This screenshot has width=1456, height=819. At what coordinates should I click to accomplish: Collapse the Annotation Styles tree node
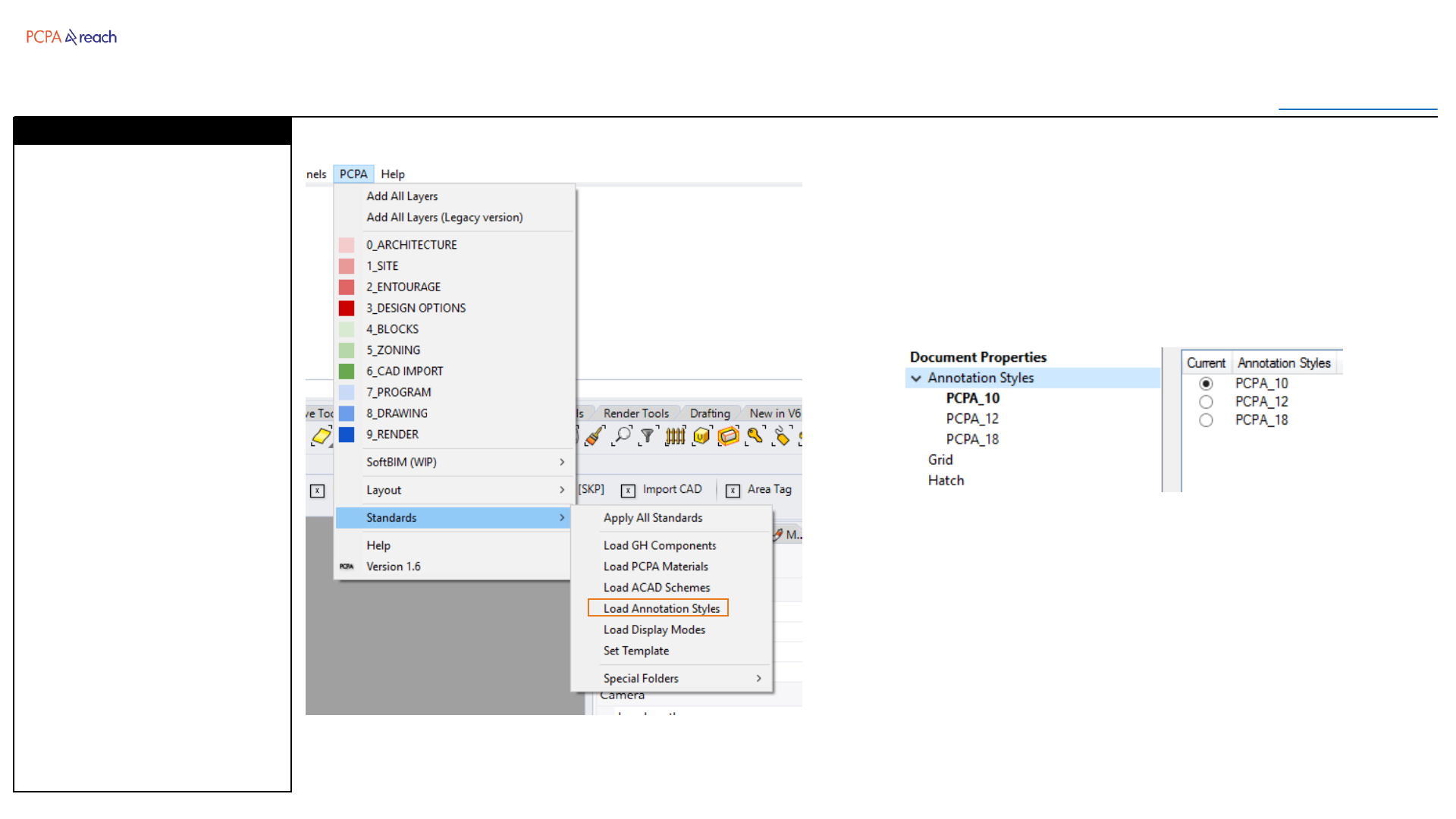916,378
